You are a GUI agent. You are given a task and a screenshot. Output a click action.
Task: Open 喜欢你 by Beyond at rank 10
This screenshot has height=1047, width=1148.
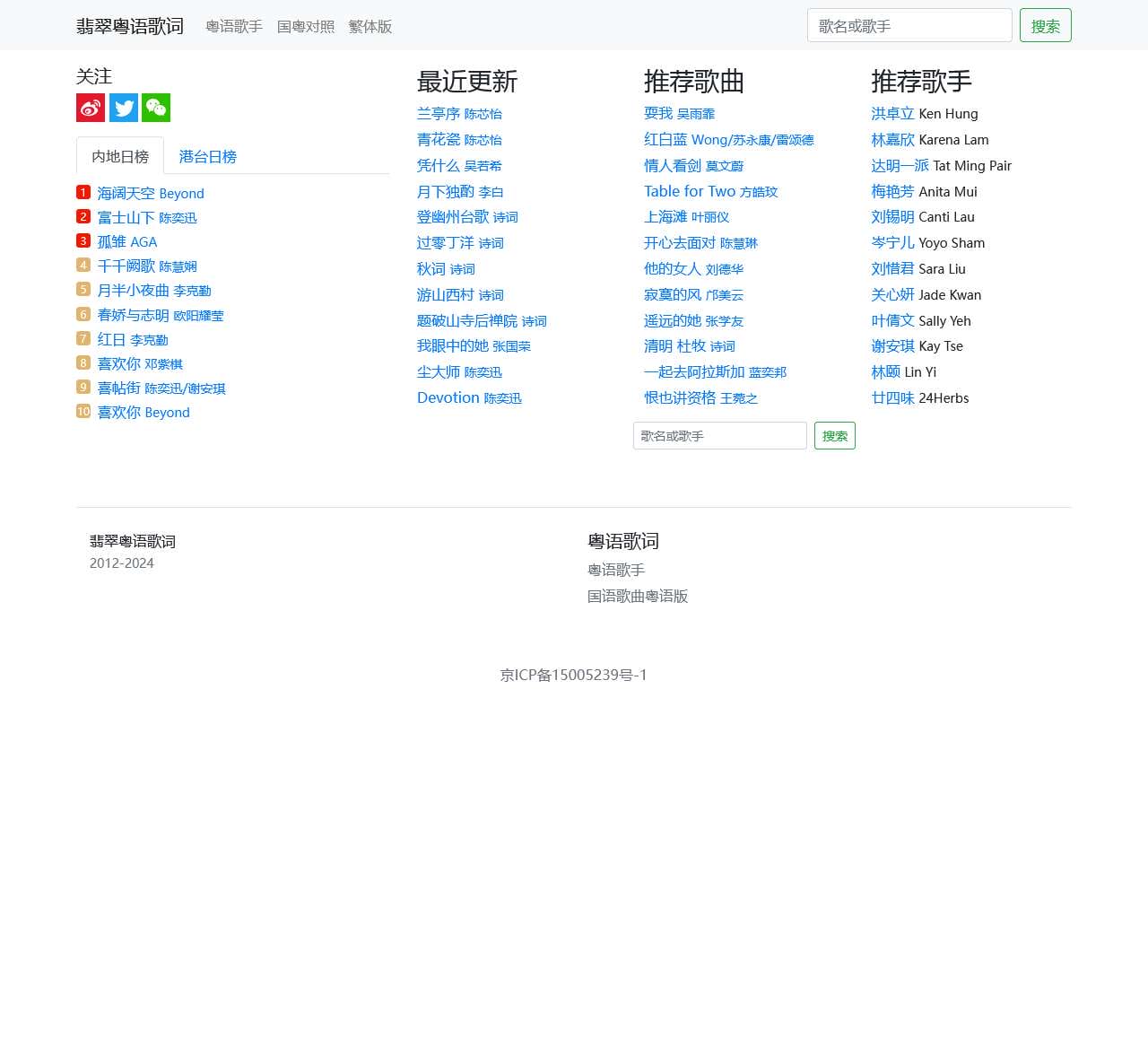coord(143,412)
